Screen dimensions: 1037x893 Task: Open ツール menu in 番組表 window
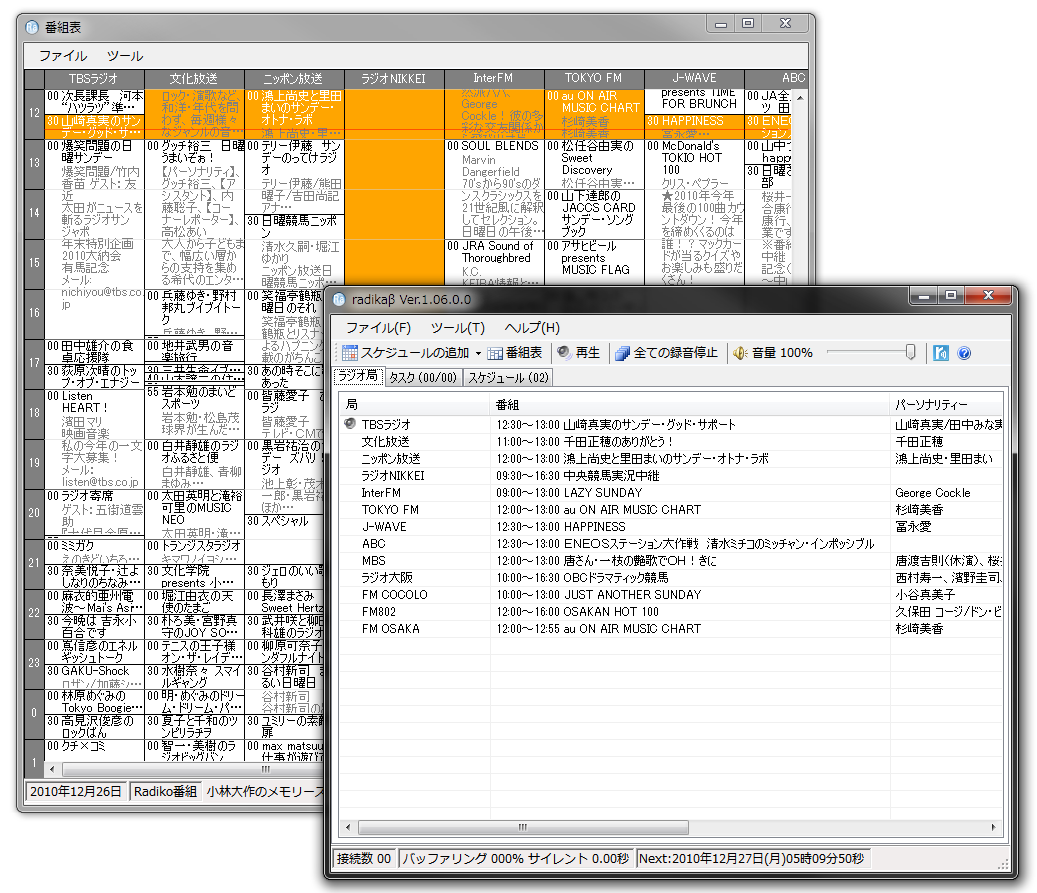(x=125, y=56)
